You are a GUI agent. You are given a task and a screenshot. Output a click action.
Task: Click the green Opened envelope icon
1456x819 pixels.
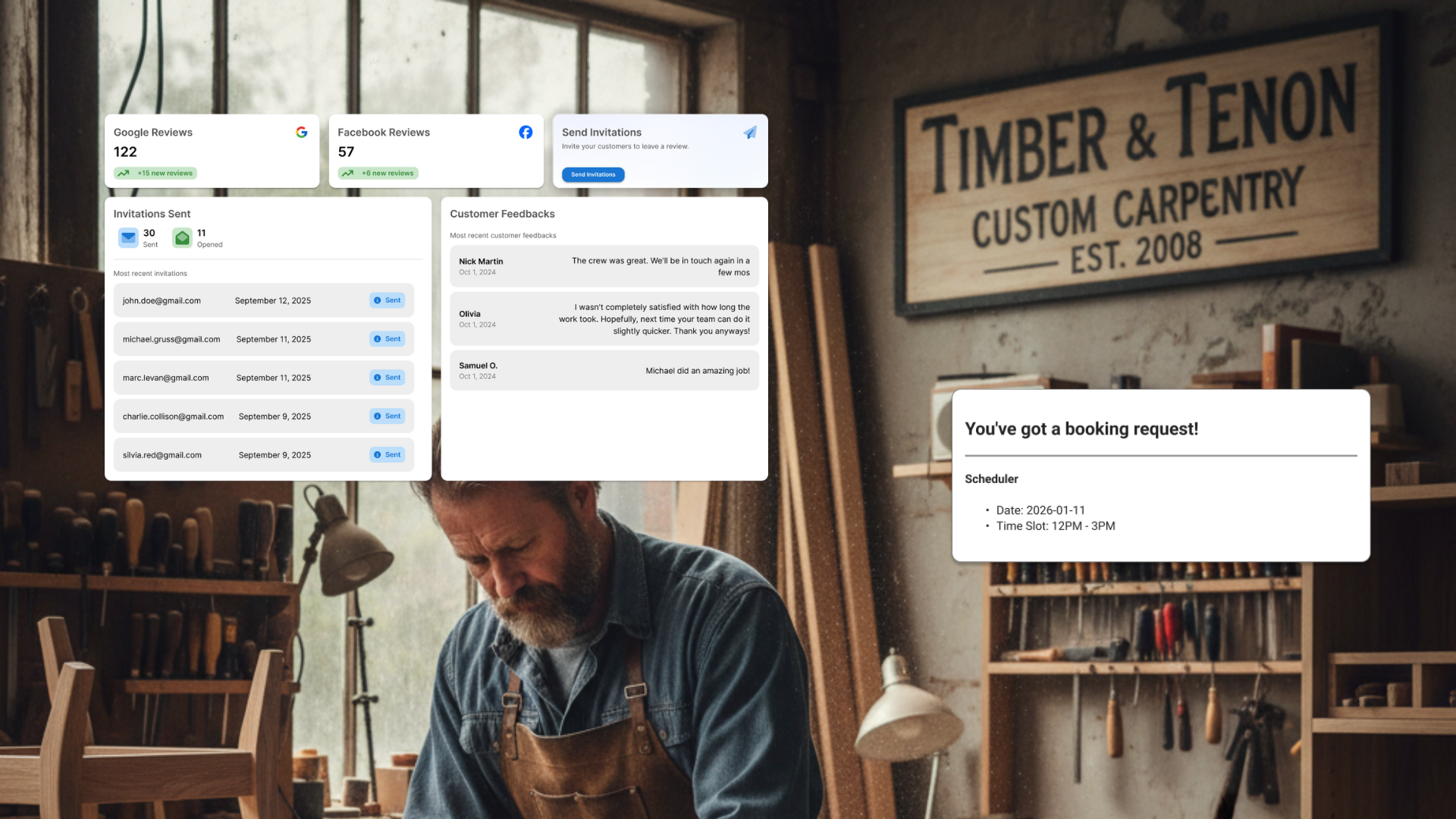[182, 238]
